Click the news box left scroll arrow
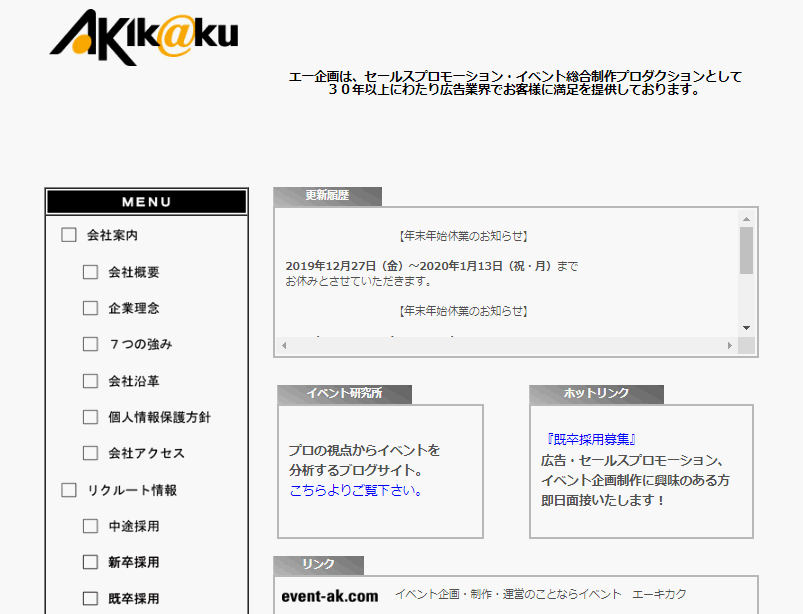Screen dimensions: 803x614 [283, 346]
